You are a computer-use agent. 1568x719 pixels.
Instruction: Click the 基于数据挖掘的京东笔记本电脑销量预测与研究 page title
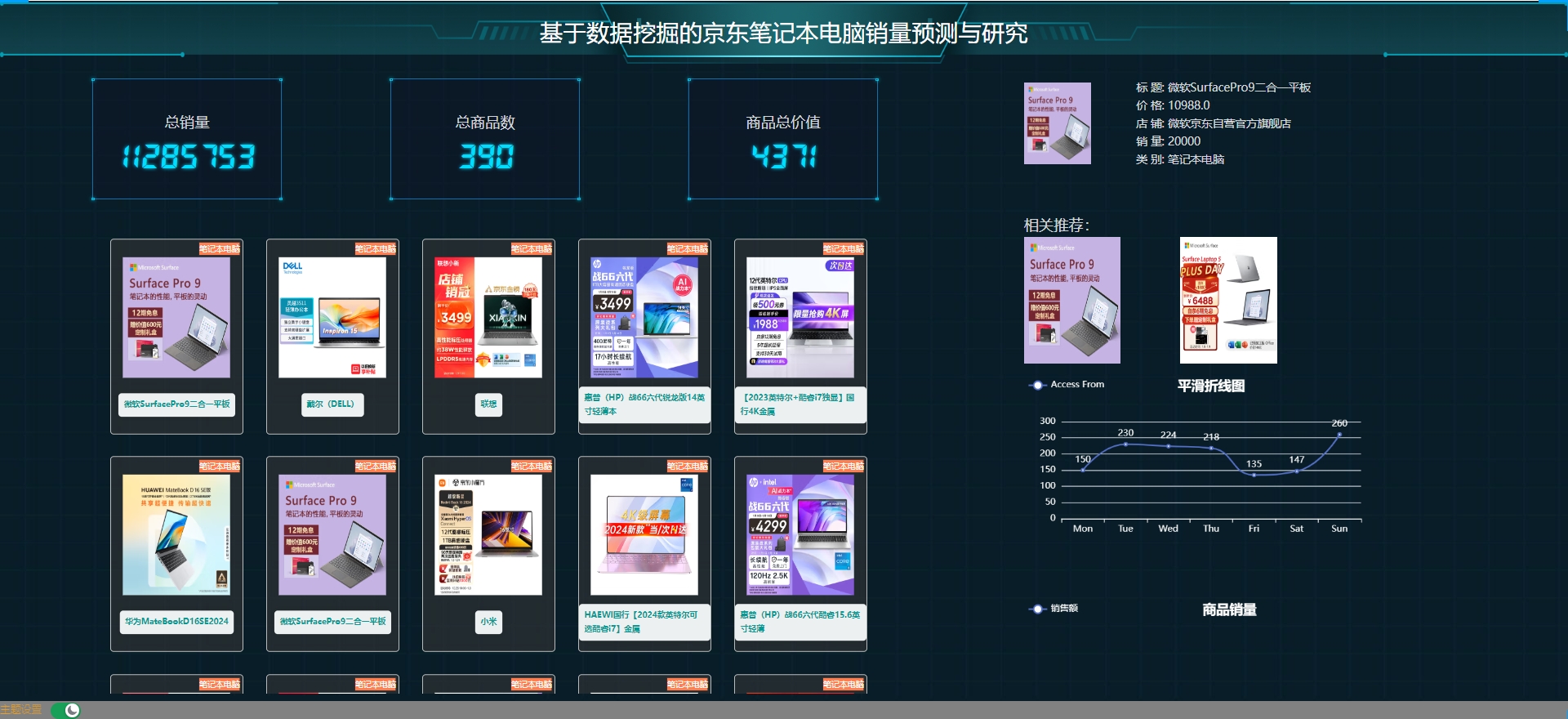click(x=784, y=33)
